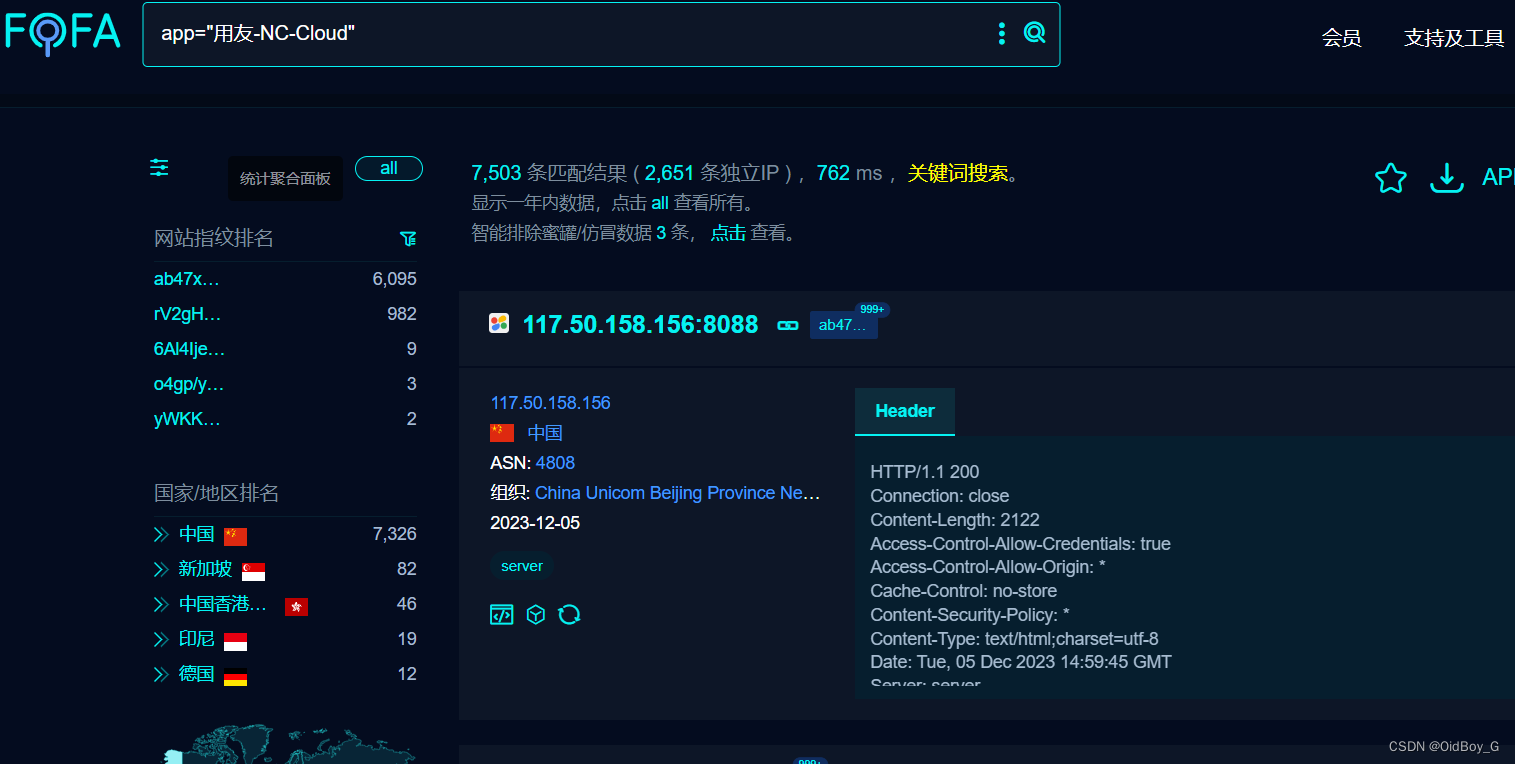Click the 7,503 match count

[497, 173]
